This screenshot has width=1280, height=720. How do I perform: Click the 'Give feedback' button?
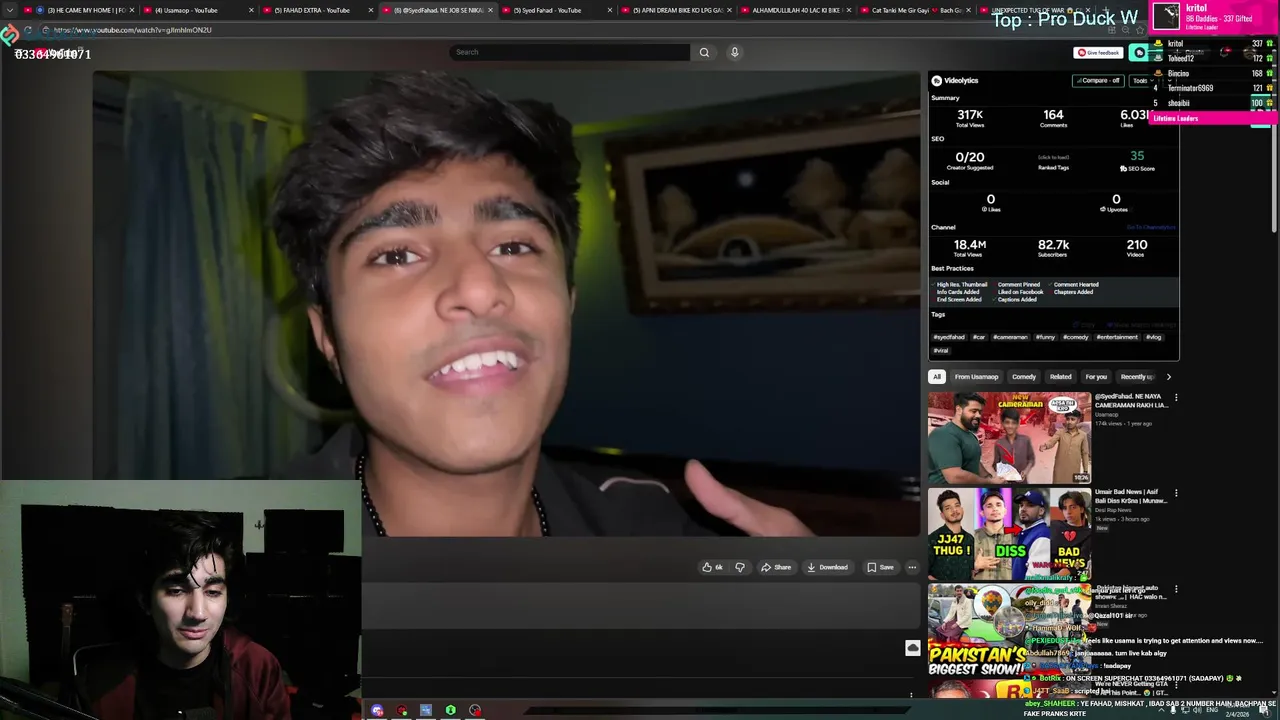[1098, 53]
